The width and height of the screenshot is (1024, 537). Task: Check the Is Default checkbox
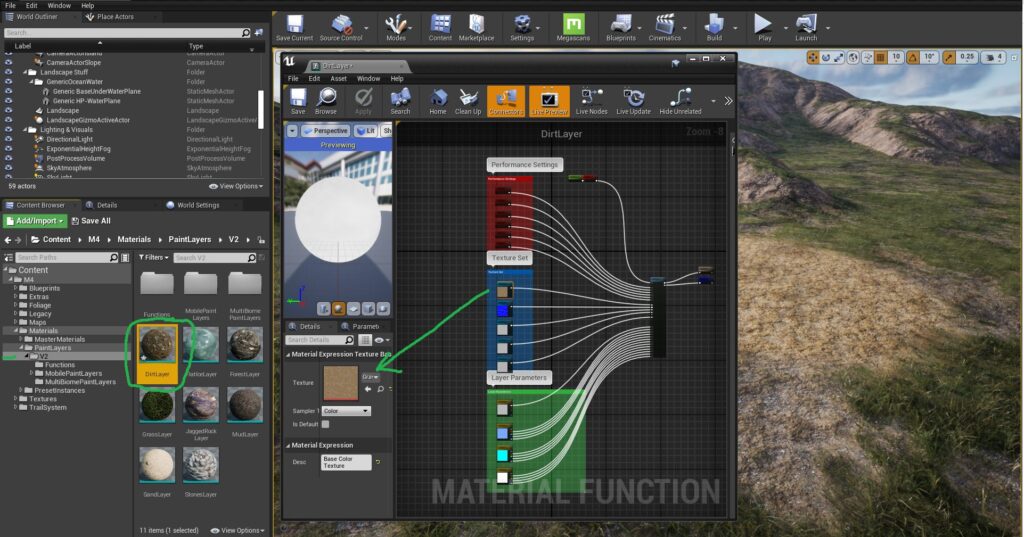coord(325,424)
